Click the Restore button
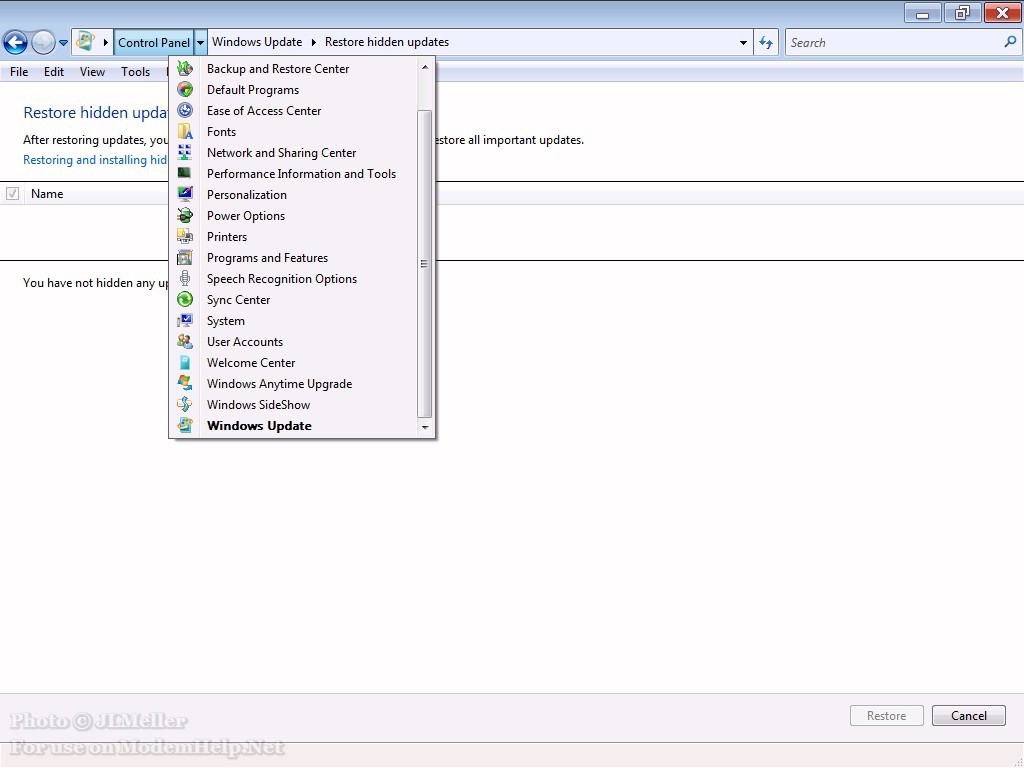Screen dimensions: 1024x768 (x=886, y=715)
